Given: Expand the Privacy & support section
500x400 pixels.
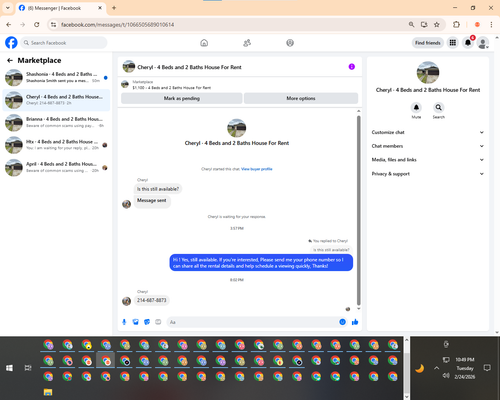Looking at the screenshot, I should click(428, 174).
